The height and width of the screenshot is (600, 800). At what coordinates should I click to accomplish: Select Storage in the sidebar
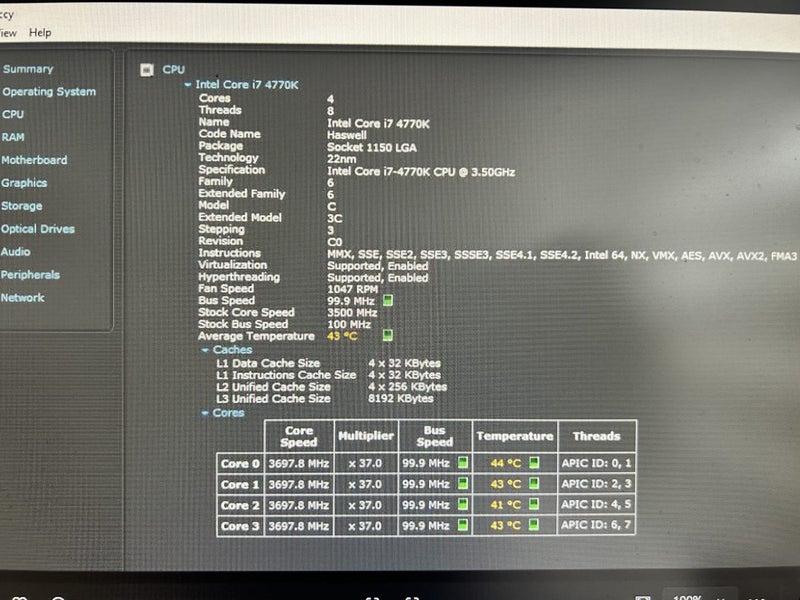click(x=22, y=206)
